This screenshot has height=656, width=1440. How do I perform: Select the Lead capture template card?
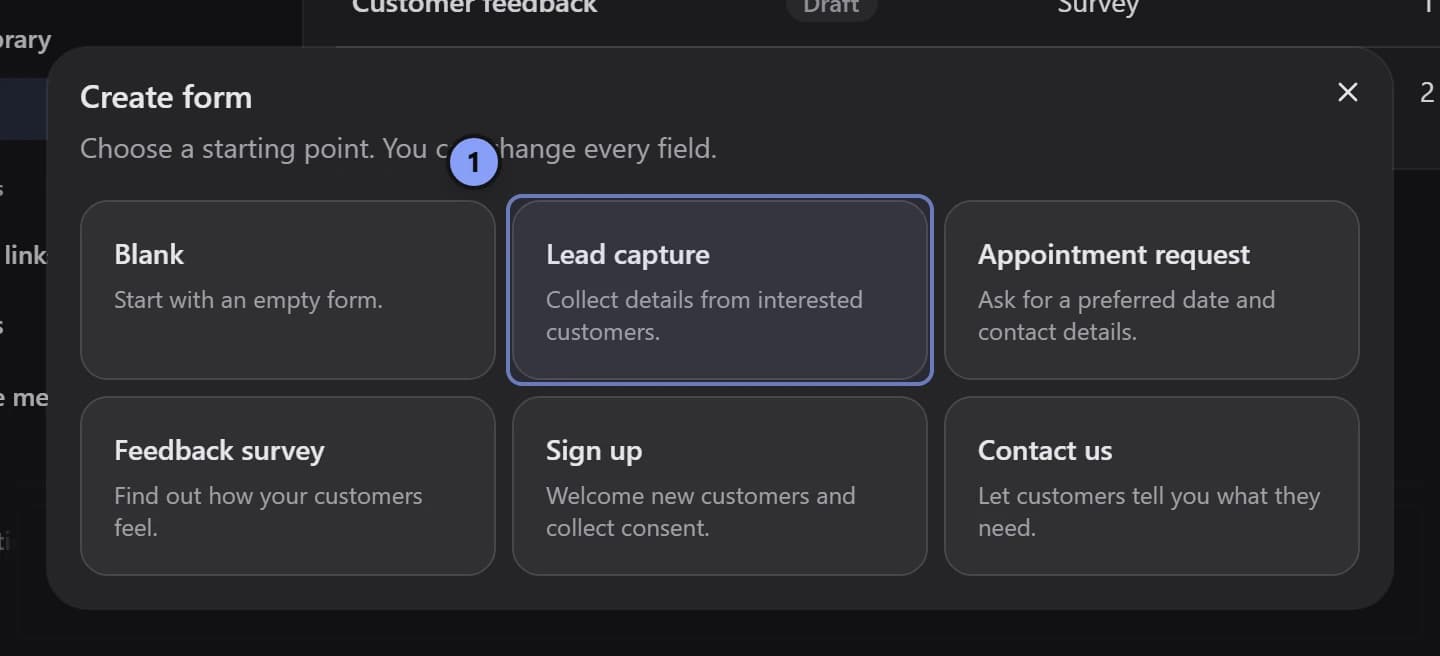pos(720,290)
